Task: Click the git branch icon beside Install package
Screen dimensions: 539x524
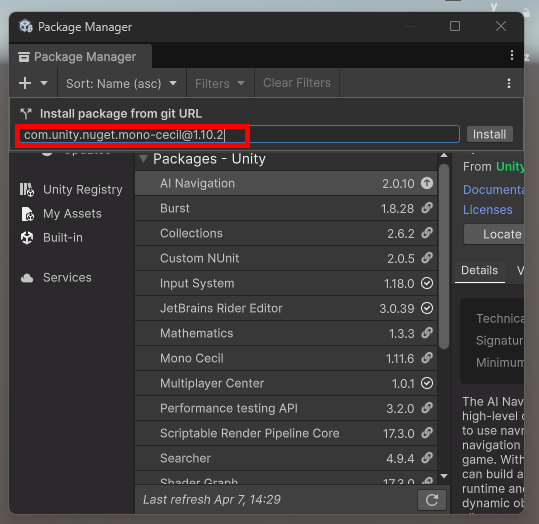Action: coord(26,113)
